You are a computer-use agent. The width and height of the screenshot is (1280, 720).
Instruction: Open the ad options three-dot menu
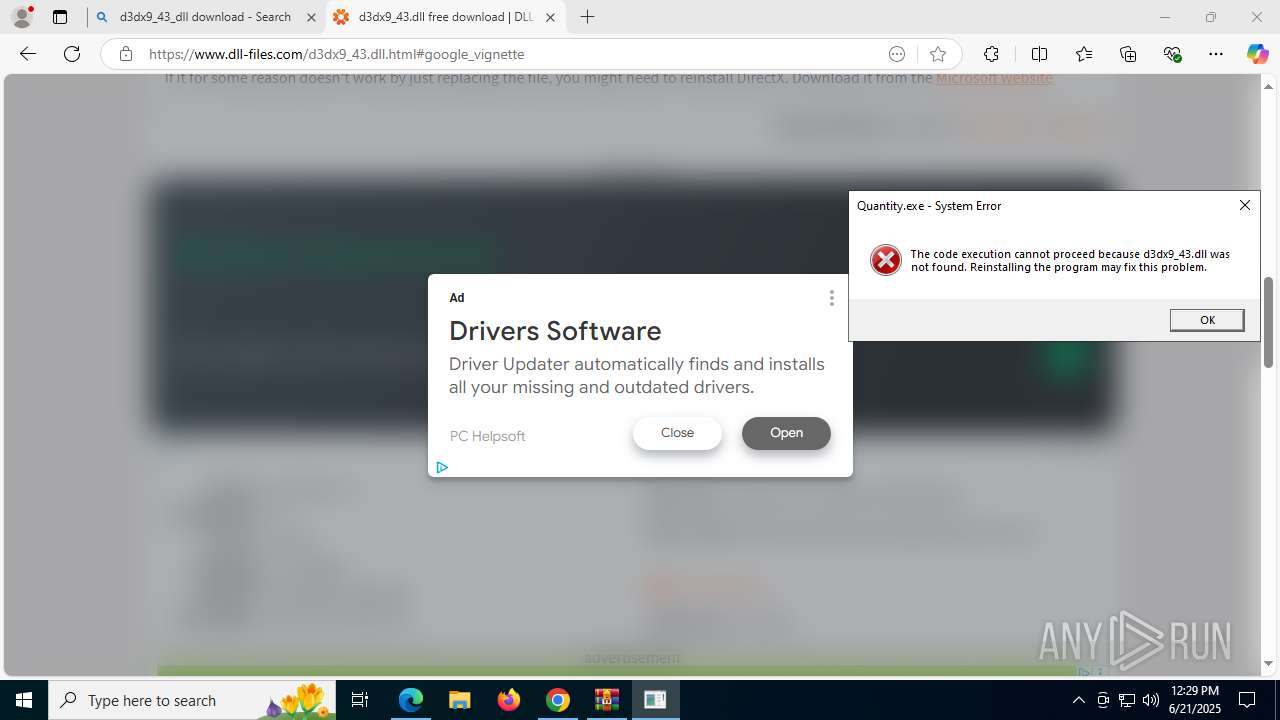tap(831, 298)
